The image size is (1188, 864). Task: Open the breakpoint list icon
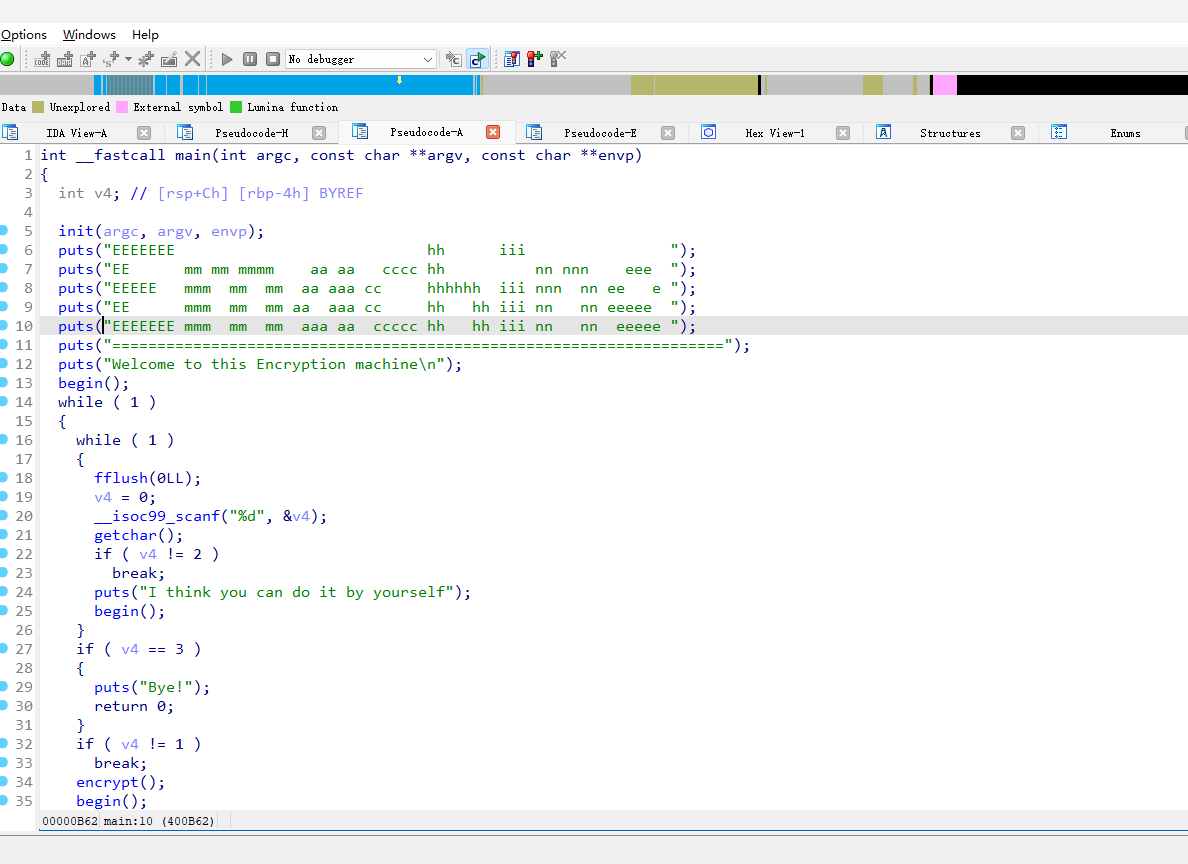[512, 59]
